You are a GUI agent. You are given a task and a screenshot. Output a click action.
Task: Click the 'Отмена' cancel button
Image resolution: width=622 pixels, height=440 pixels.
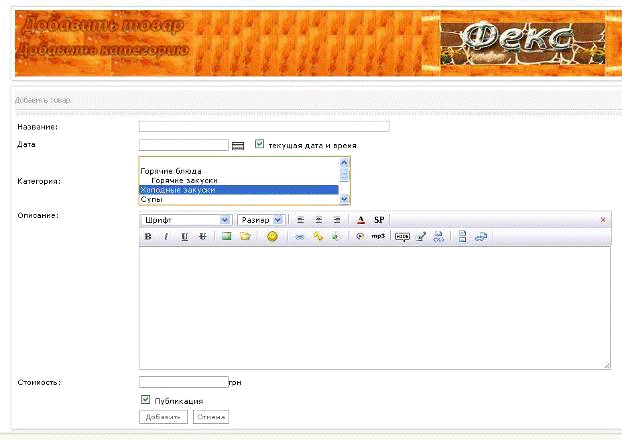tap(211, 417)
